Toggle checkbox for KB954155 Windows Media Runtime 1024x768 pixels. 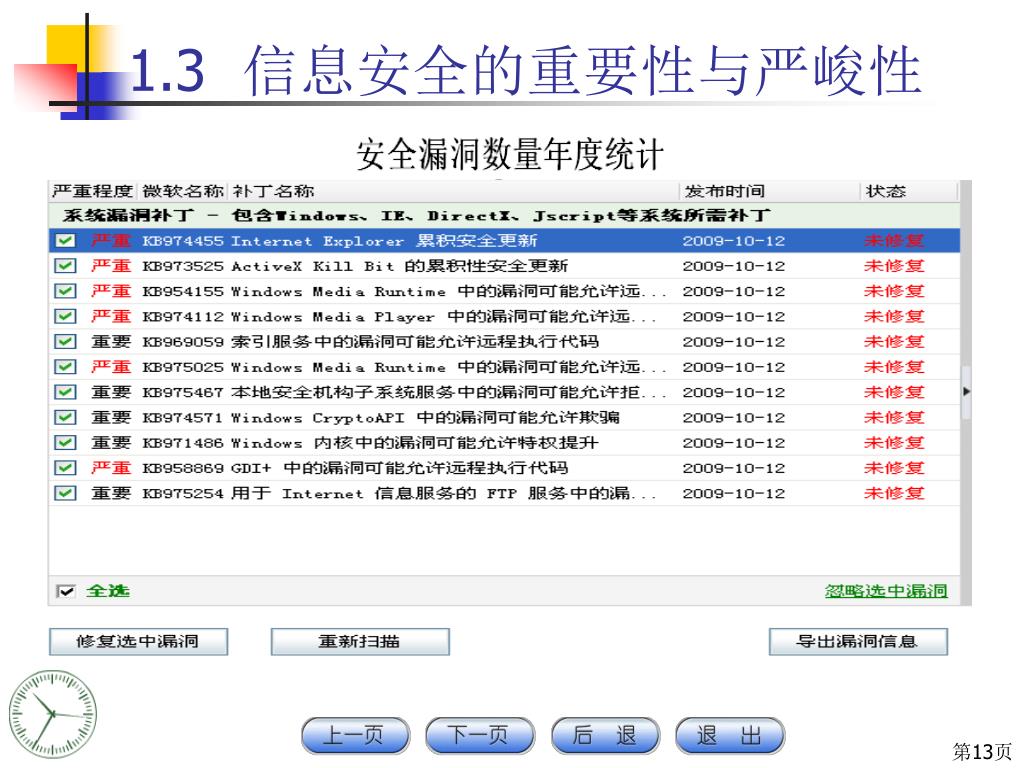pyautogui.click(x=65, y=291)
